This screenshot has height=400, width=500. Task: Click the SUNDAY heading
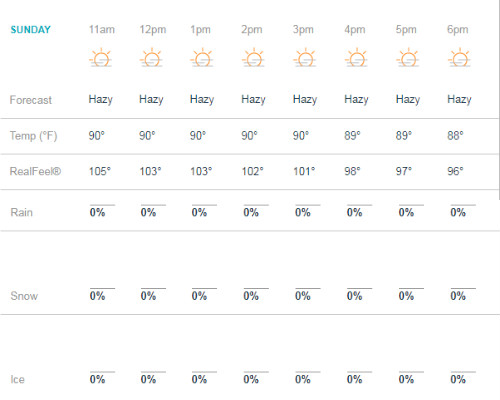point(30,30)
